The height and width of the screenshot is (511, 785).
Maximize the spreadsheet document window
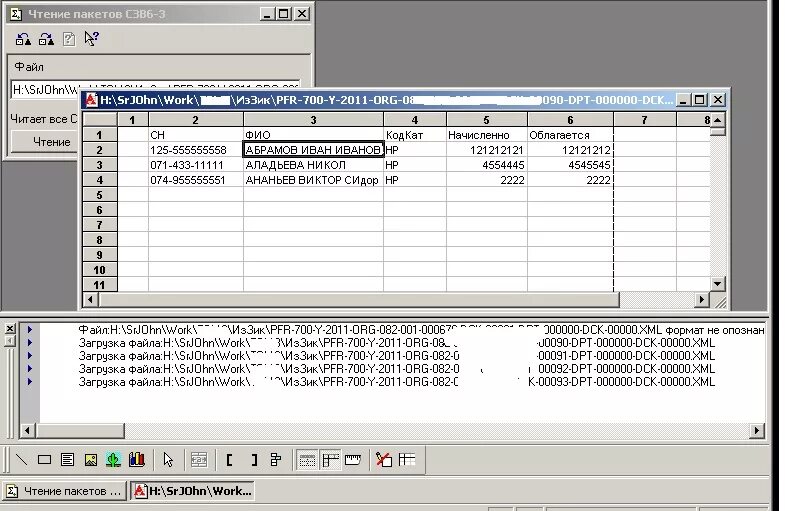click(699, 100)
